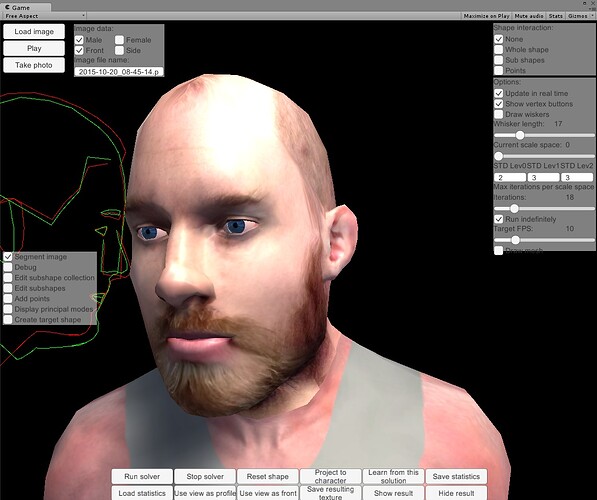
Task: Toggle Mute audio
Action: pyautogui.click(x=529, y=16)
